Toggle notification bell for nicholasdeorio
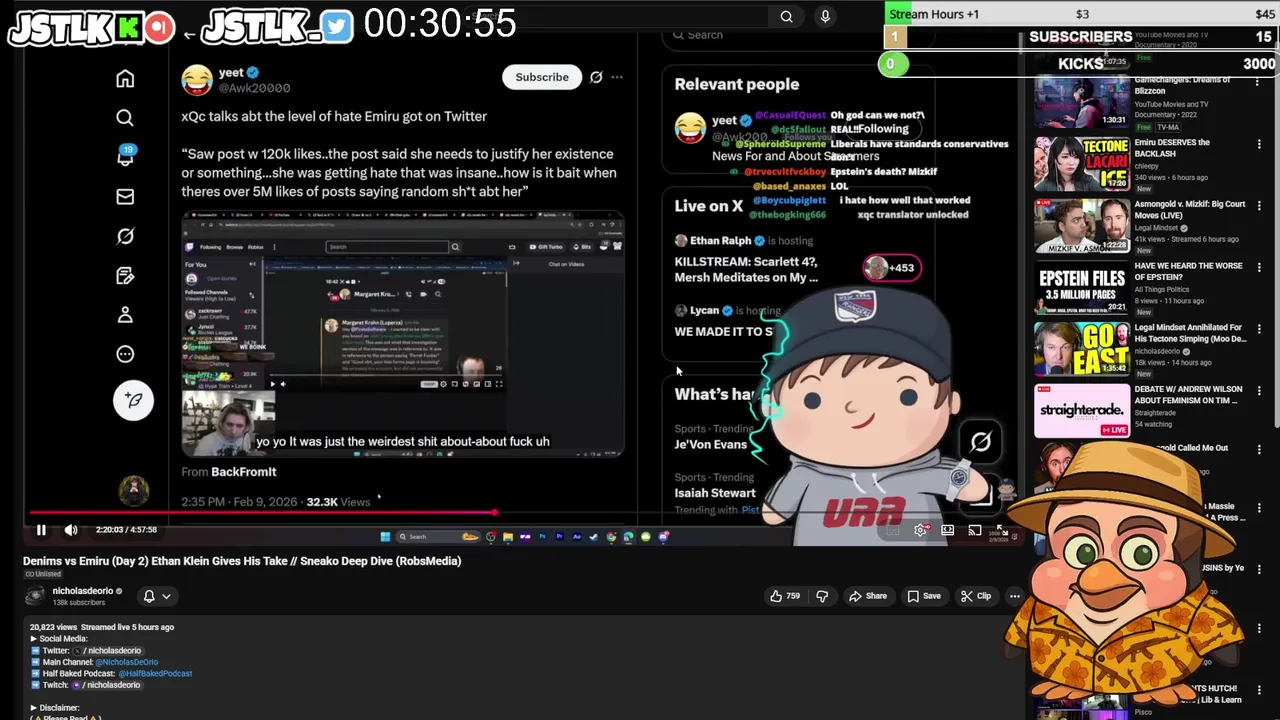Image resolution: width=1280 pixels, height=720 pixels. coord(149,596)
